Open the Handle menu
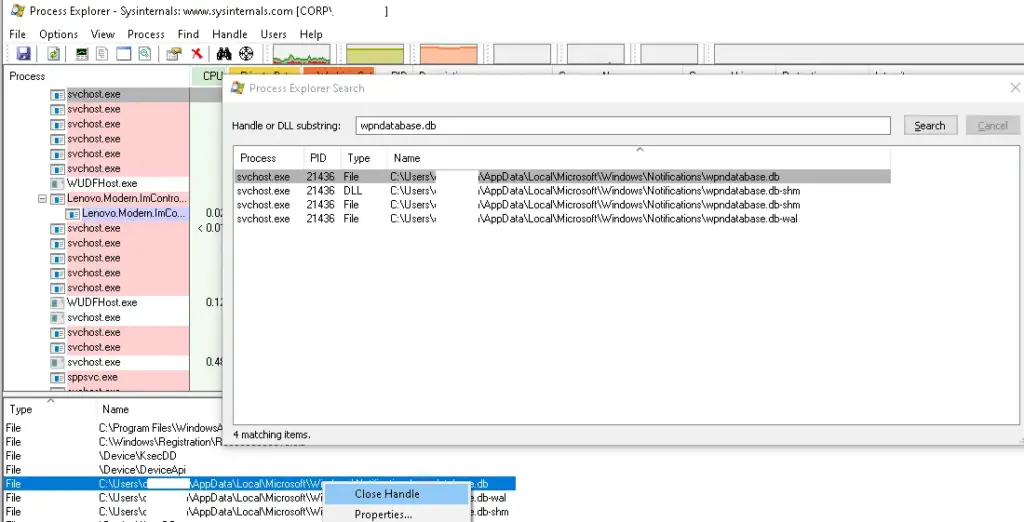Viewport: 1024px width, 522px height. pos(230,34)
